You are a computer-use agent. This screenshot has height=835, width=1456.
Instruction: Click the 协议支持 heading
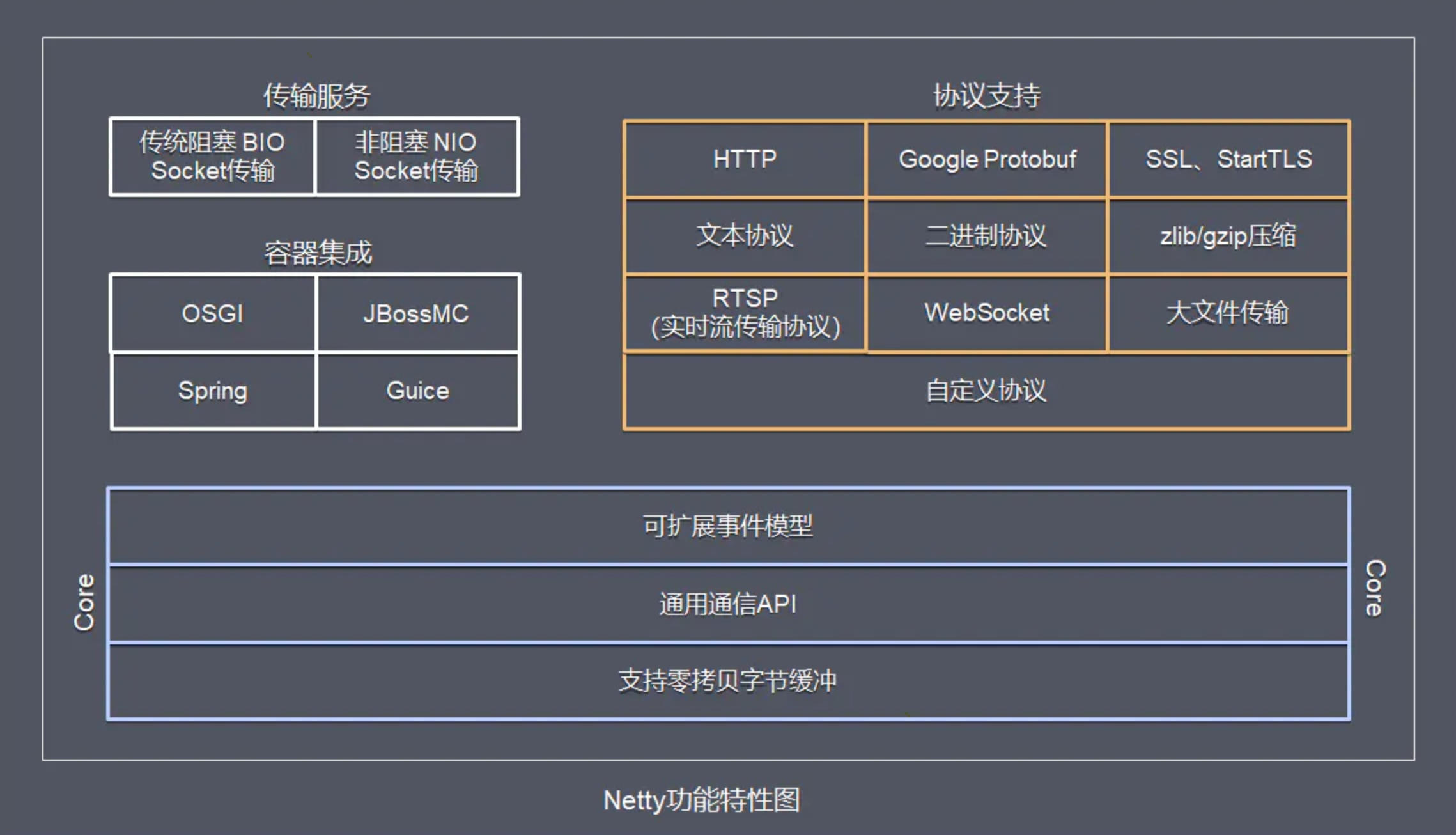[x=986, y=96]
